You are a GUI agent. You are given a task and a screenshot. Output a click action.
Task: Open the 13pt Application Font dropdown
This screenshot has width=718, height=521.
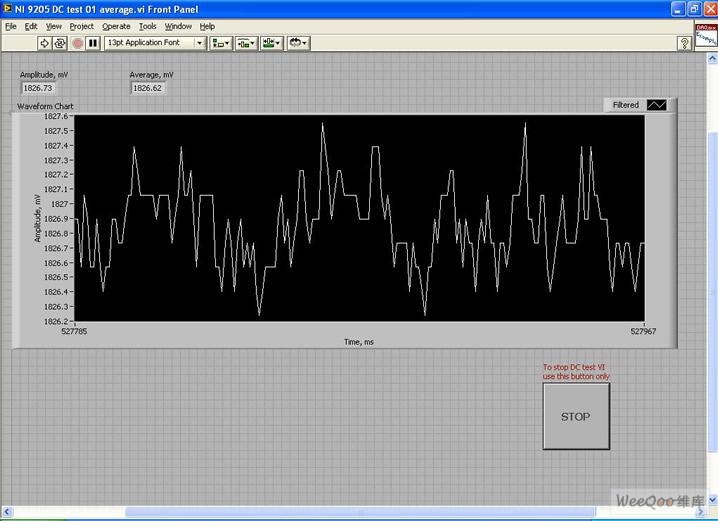click(x=155, y=43)
